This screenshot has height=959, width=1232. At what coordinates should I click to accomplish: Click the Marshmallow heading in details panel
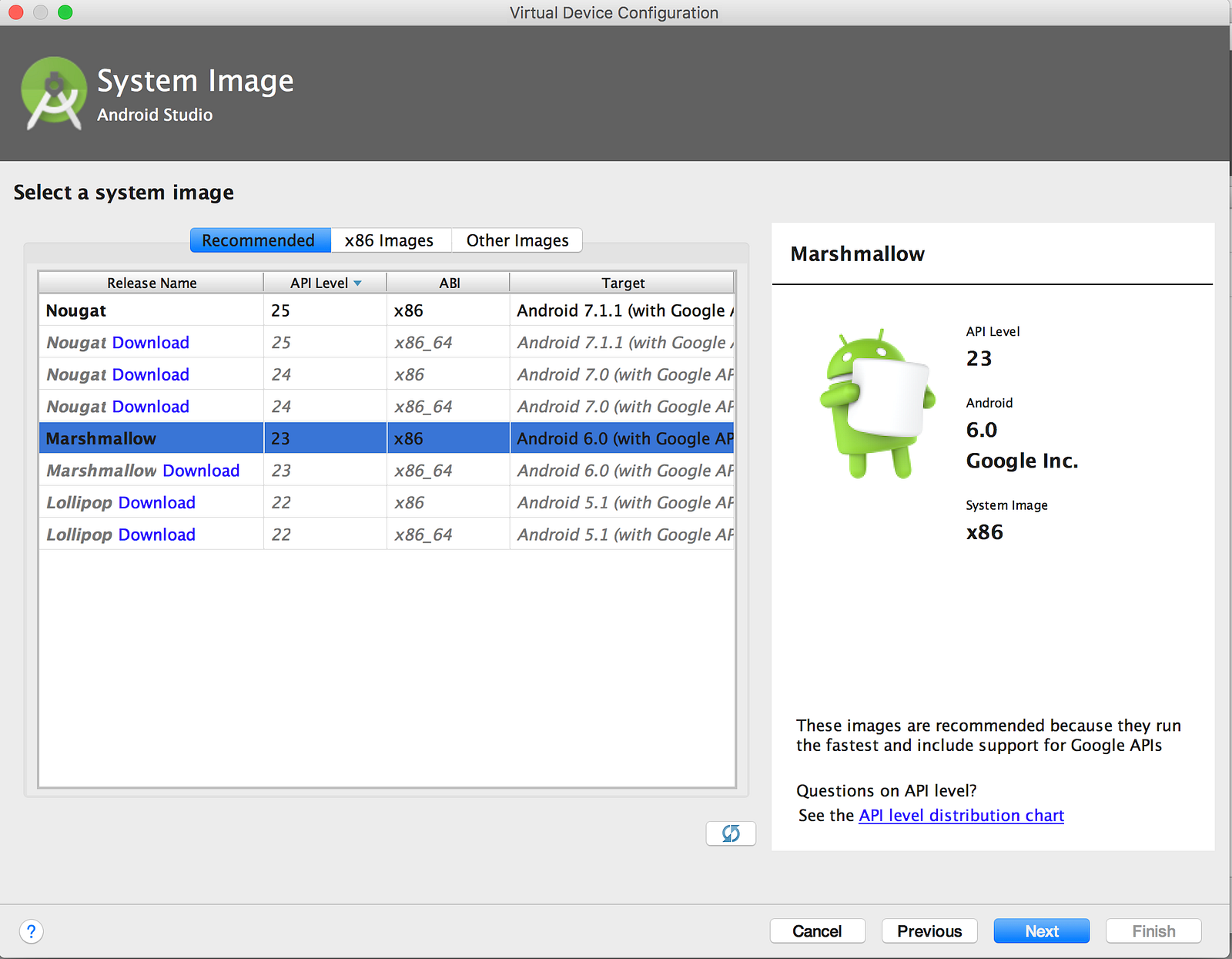click(857, 254)
